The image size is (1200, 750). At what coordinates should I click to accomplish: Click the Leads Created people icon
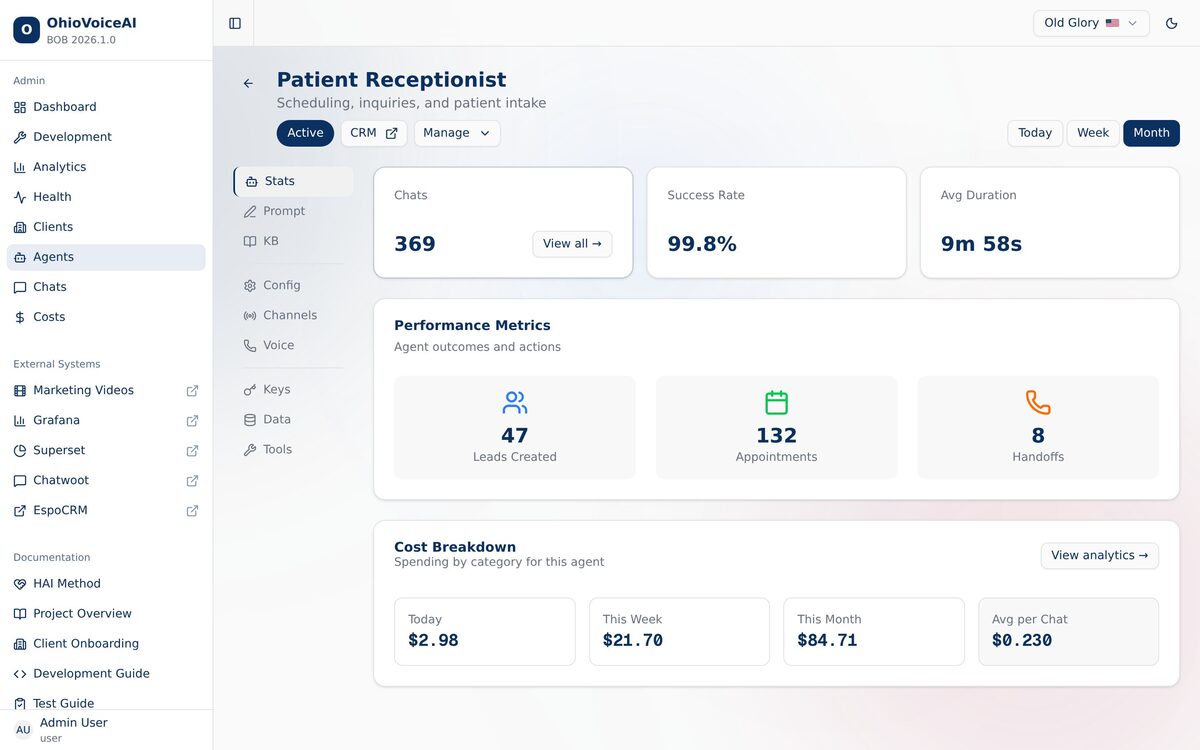515,403
